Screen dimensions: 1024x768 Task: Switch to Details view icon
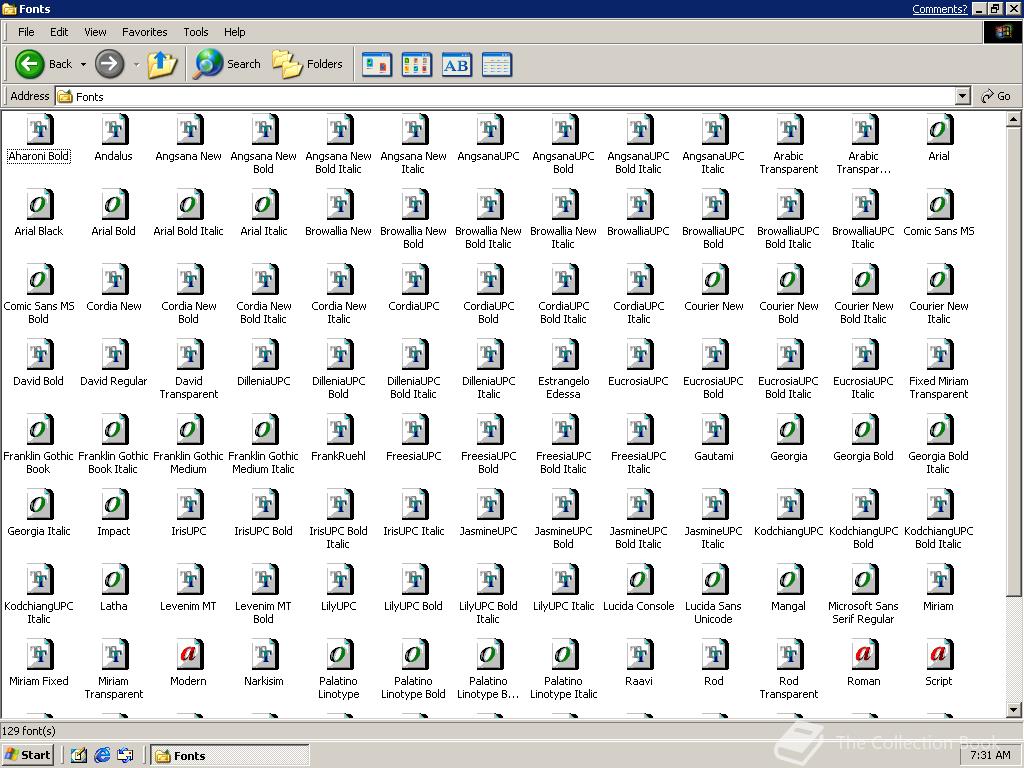point(496,65)
